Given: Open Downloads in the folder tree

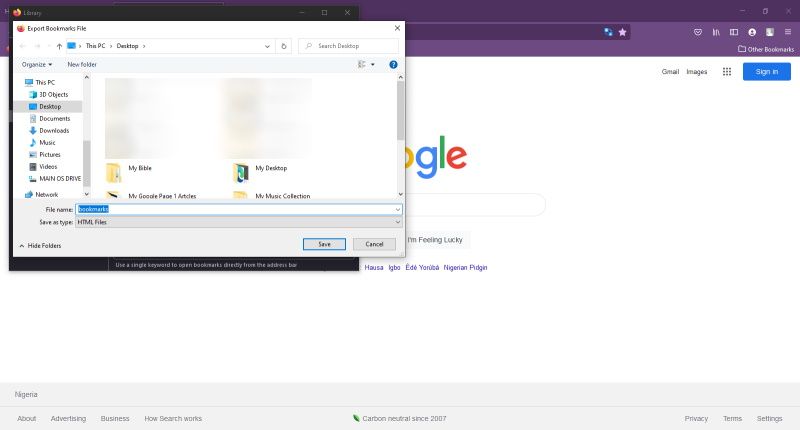Looking at the screenshot, I should tap(54, 131).
